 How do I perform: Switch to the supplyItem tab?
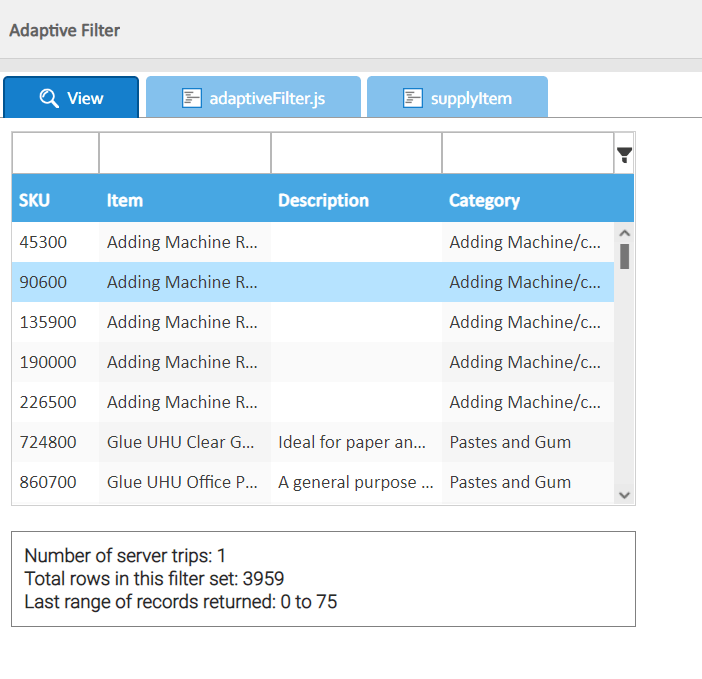tap(457, 98)
